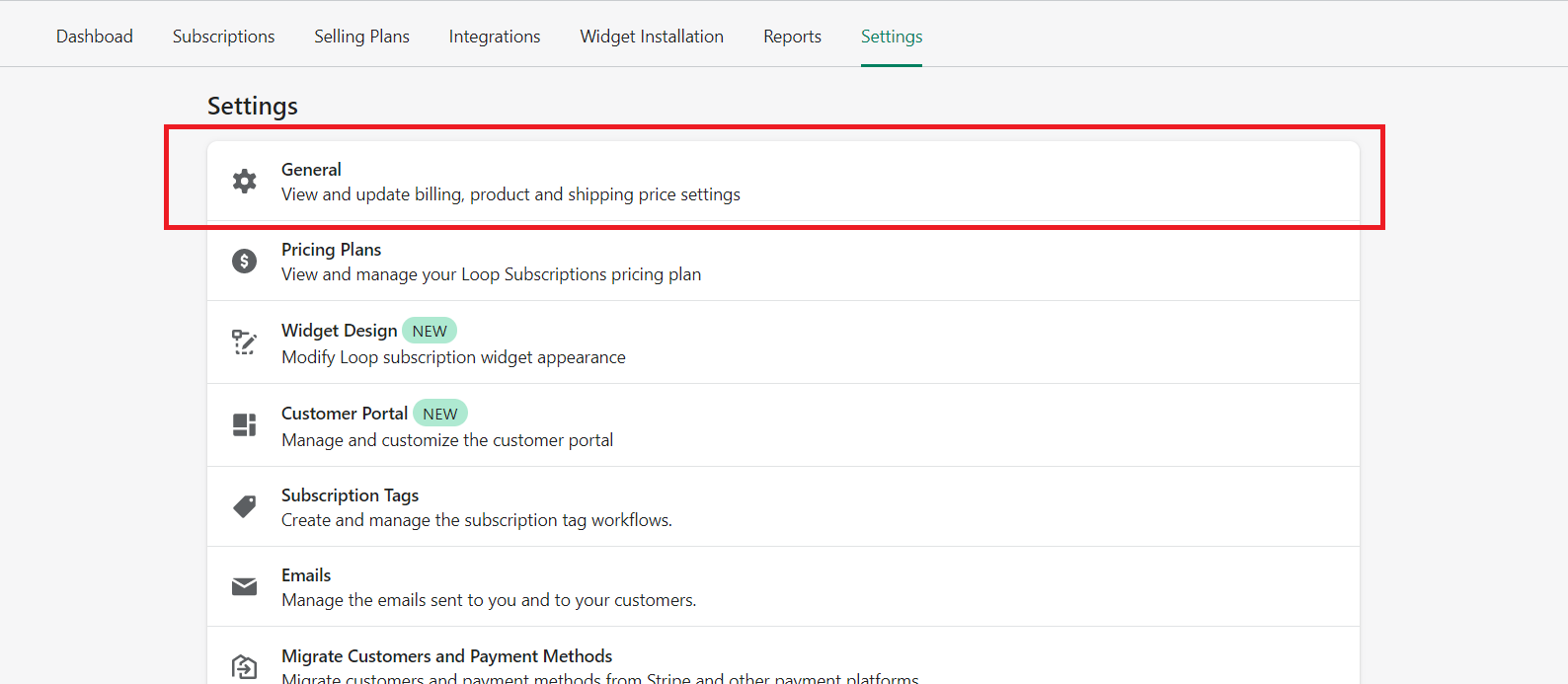Switch to the Selling Plans tab

tap(361, 37)
